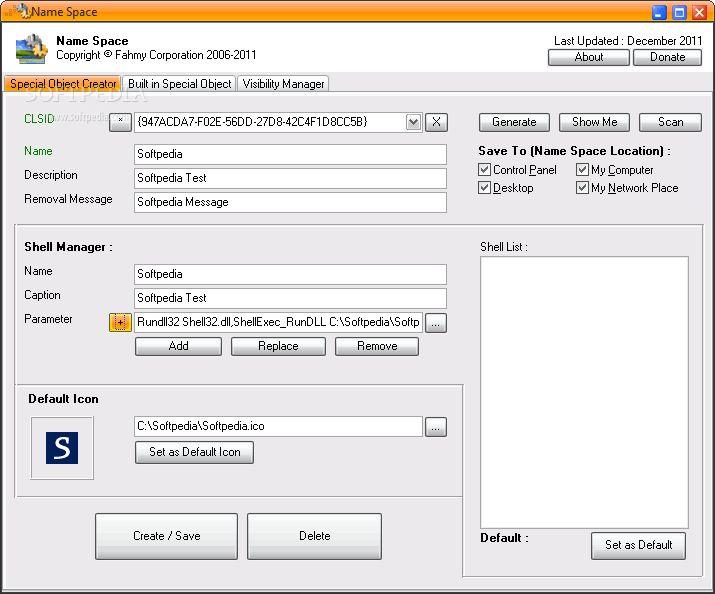Minimize the Name Space window

[659, 12]
